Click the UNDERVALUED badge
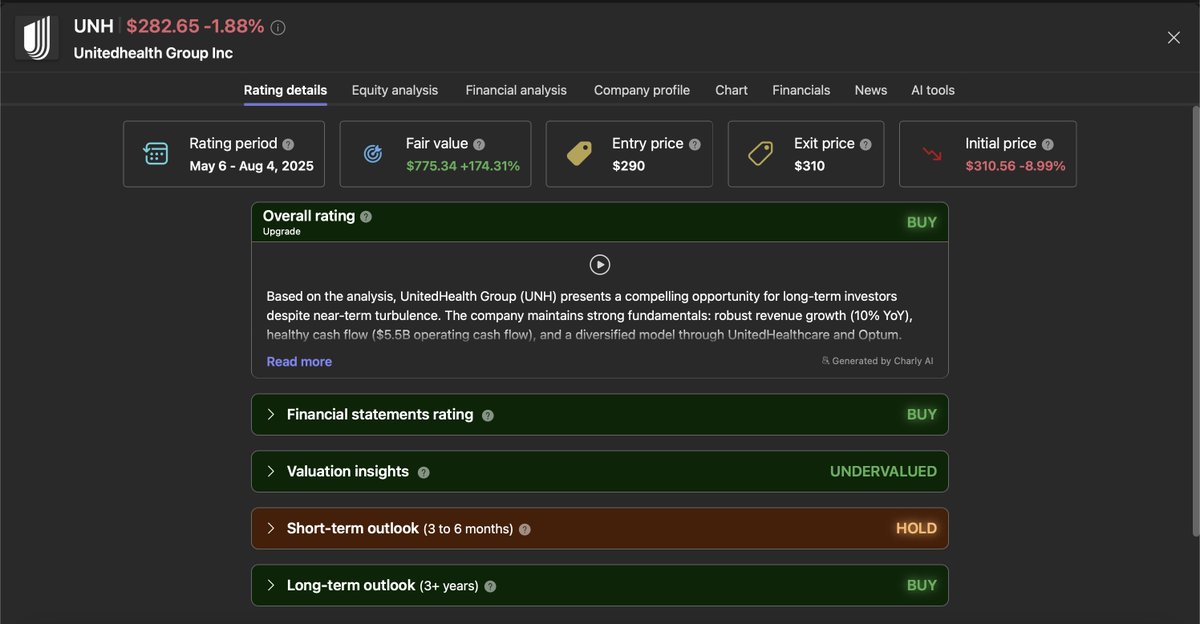This screenshot has height=624, width=1200. point(883,471)
